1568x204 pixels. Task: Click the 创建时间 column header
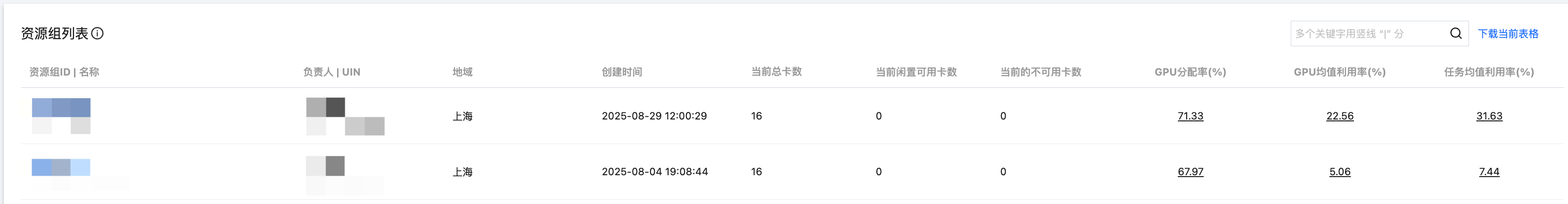pyautogui.click(x=621, y=72)
